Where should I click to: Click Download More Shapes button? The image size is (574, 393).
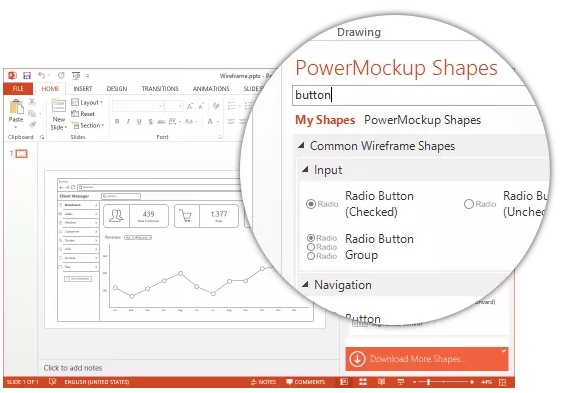pos(426,359)
